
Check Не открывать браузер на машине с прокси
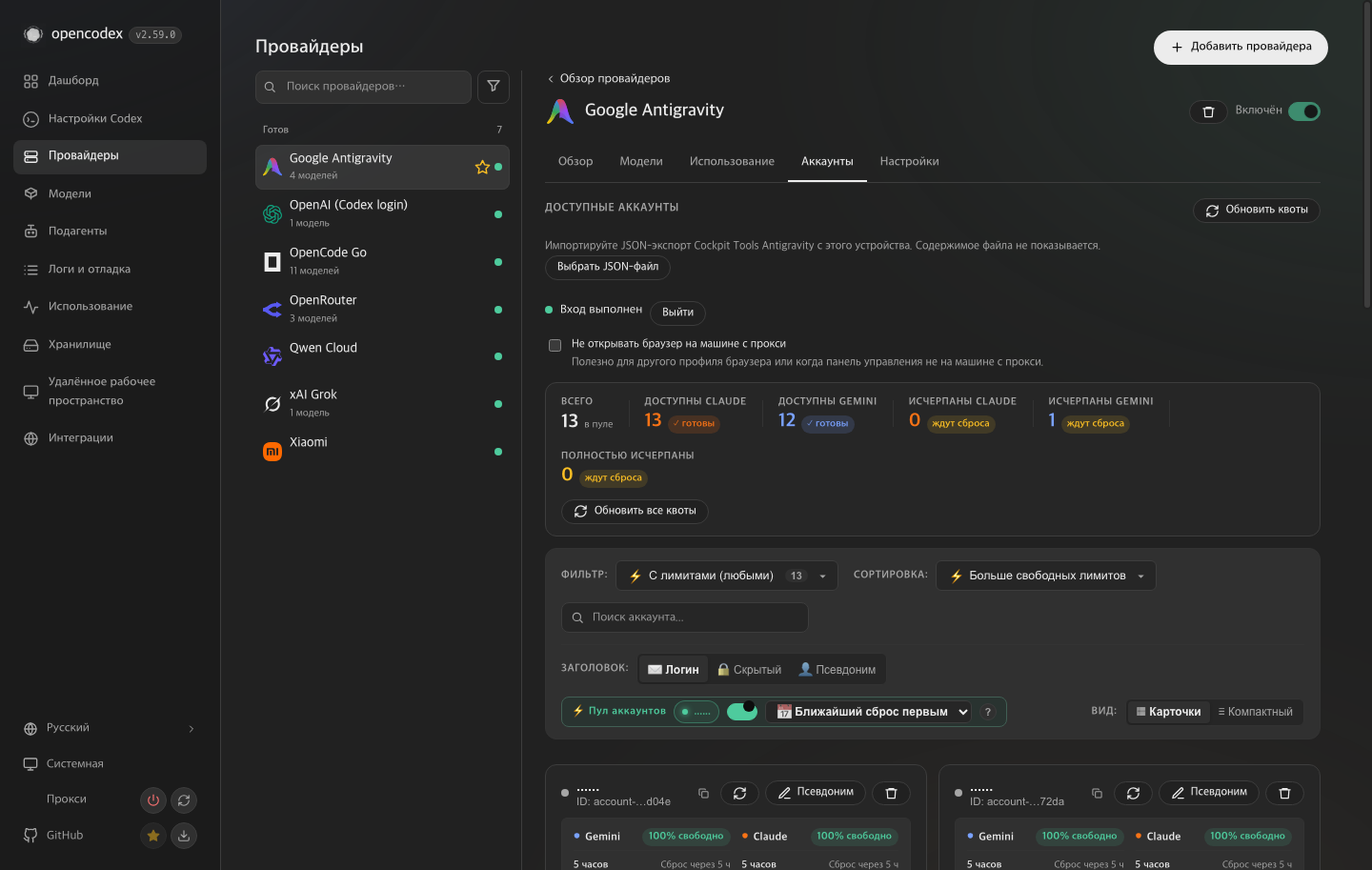[x=555, y=345]
